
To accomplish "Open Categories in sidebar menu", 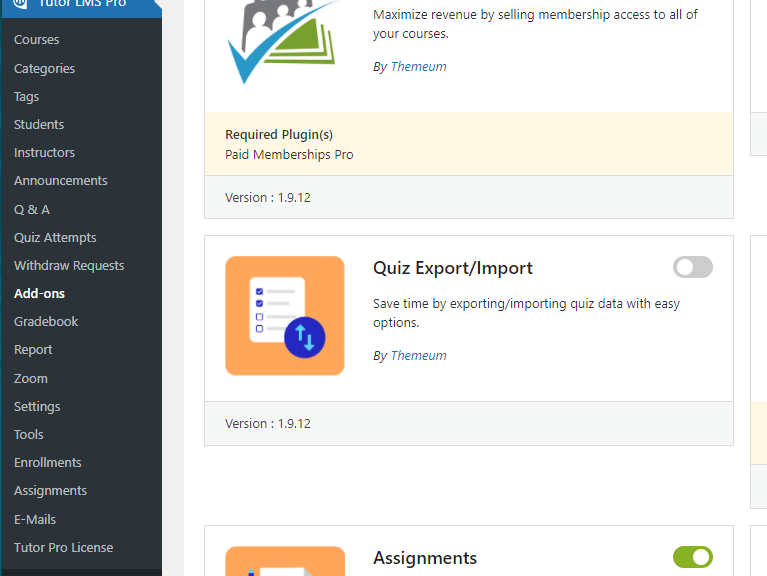I will 45,68.
